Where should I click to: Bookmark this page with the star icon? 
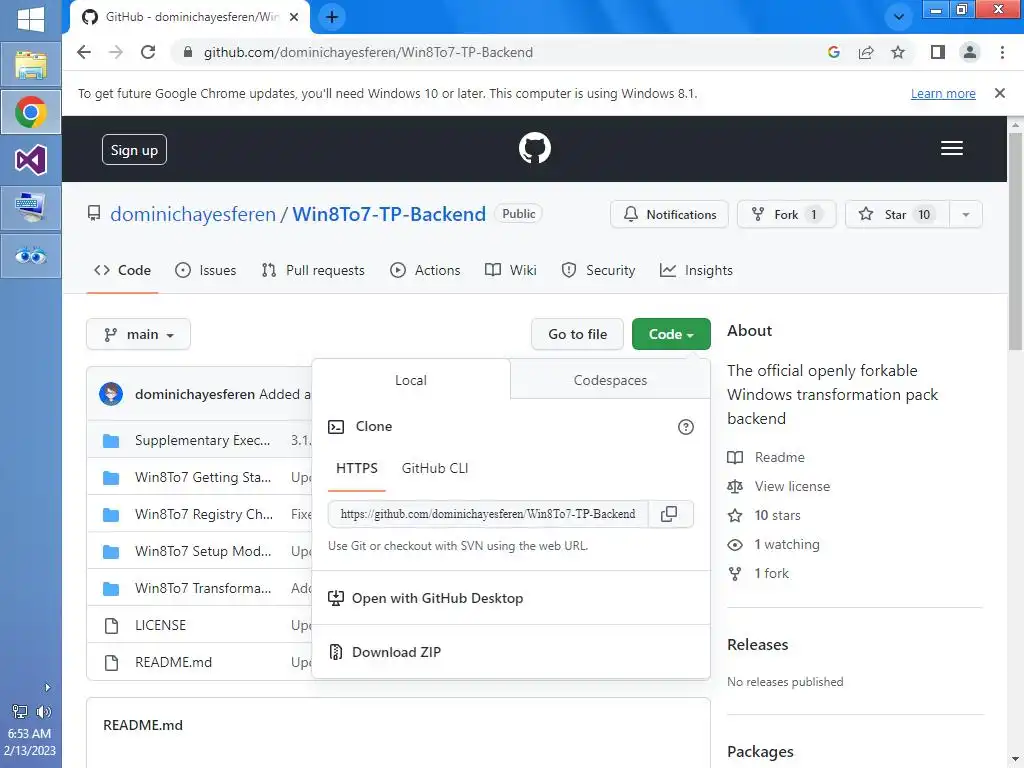tap(898, 52)
